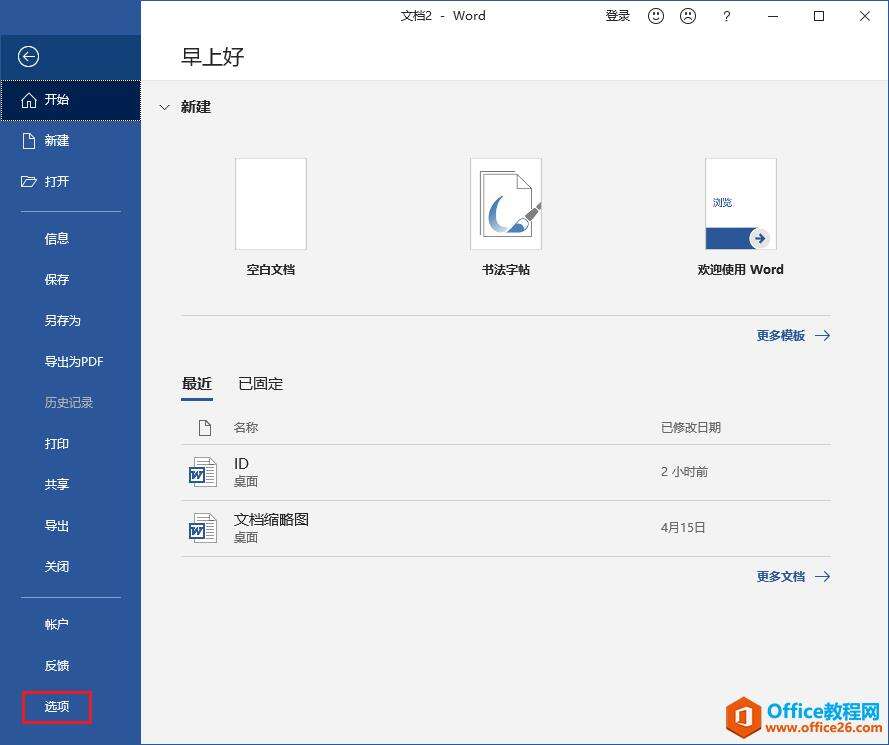
Task: Minimize the Word window
Action: pyautogui.click(x=773, y=16)
